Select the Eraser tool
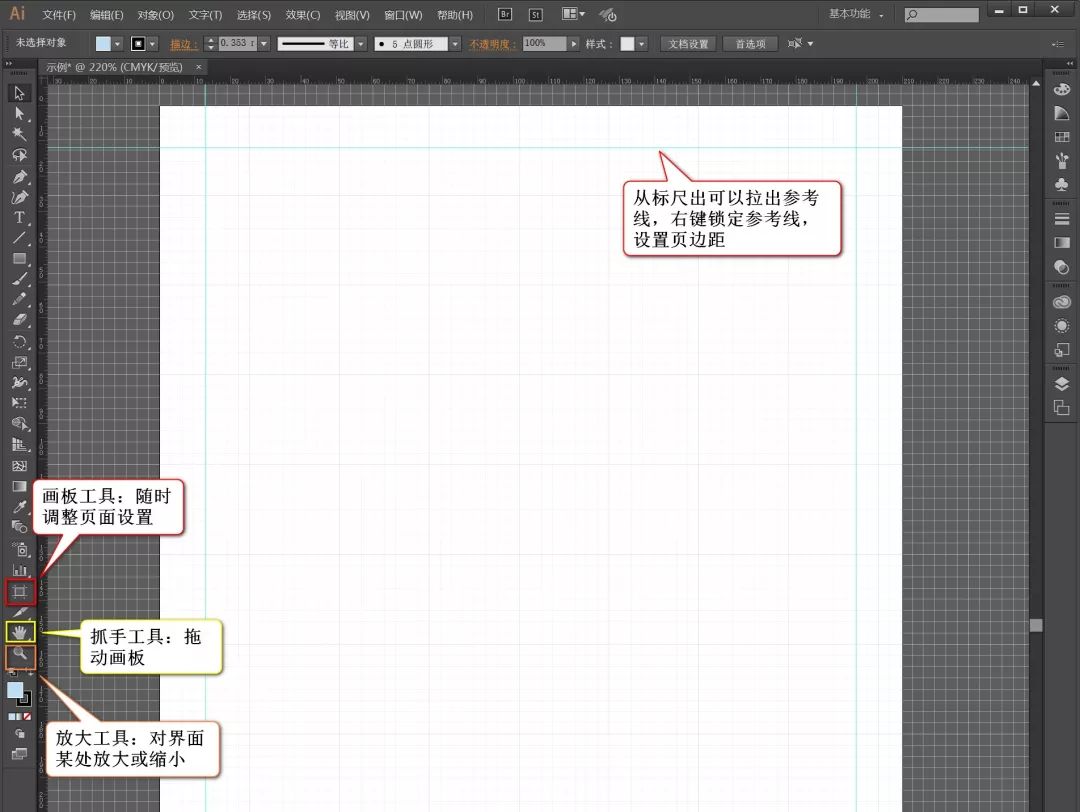 click(x=19, y=320)
